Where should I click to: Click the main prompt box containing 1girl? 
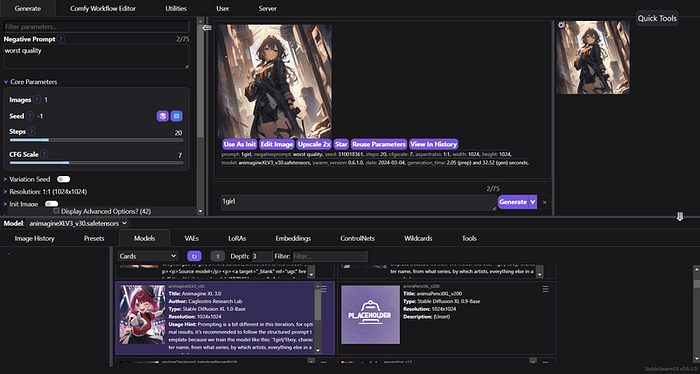tap(358, 202)
